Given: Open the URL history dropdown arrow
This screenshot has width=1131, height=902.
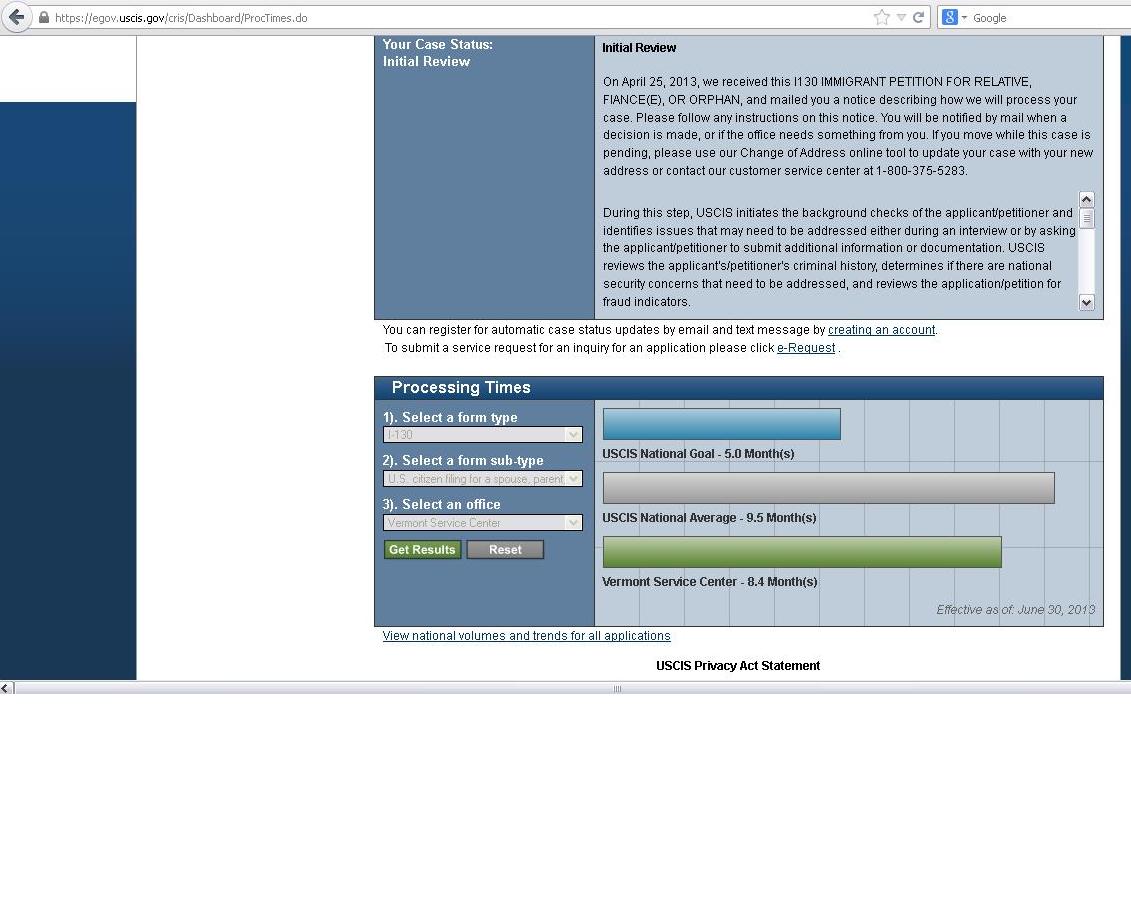Looking at the screenshot, I should pos(901,17).
